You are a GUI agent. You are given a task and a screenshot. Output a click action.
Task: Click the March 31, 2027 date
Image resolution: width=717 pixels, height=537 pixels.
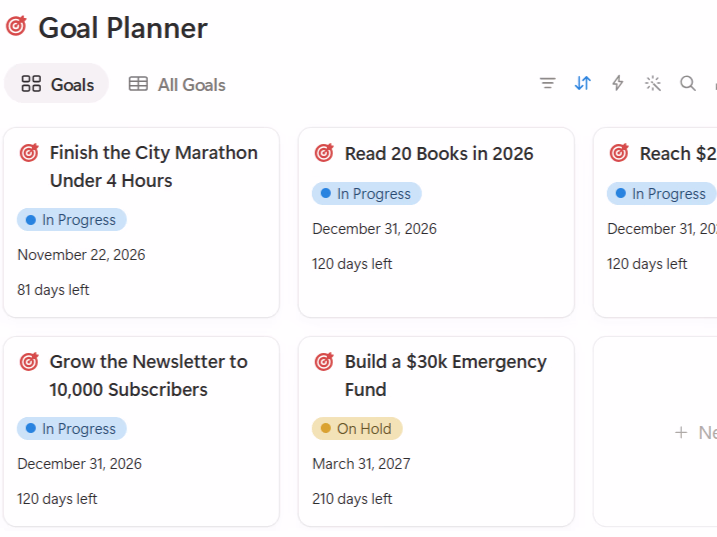point(361,464)
